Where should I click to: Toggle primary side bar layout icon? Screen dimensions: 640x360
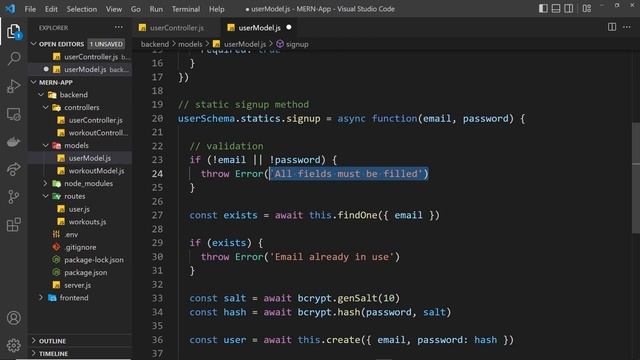pos(543,9)
